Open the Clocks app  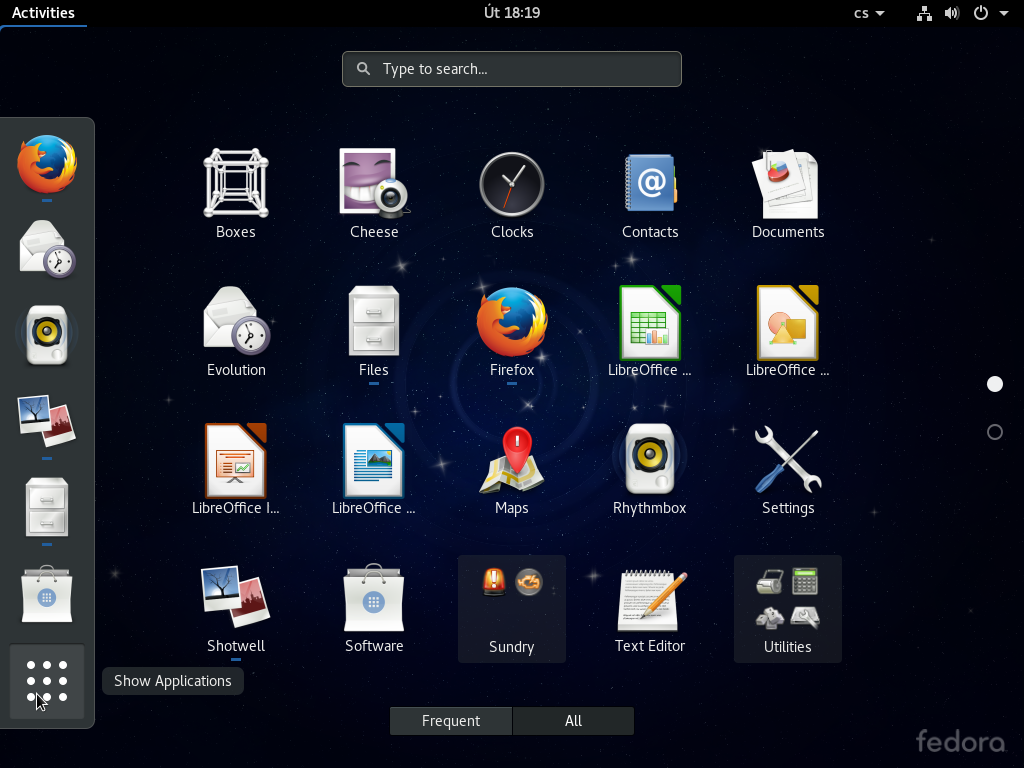click(512, 193)
